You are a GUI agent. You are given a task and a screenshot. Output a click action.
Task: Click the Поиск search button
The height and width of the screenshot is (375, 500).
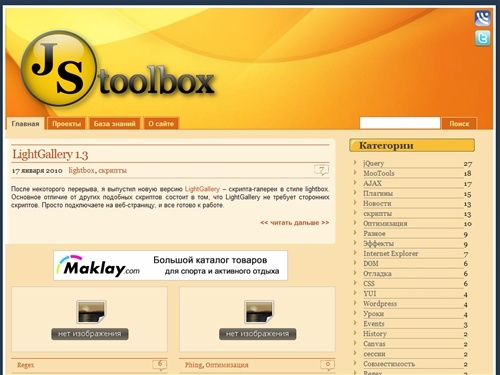tap(459, 124)
